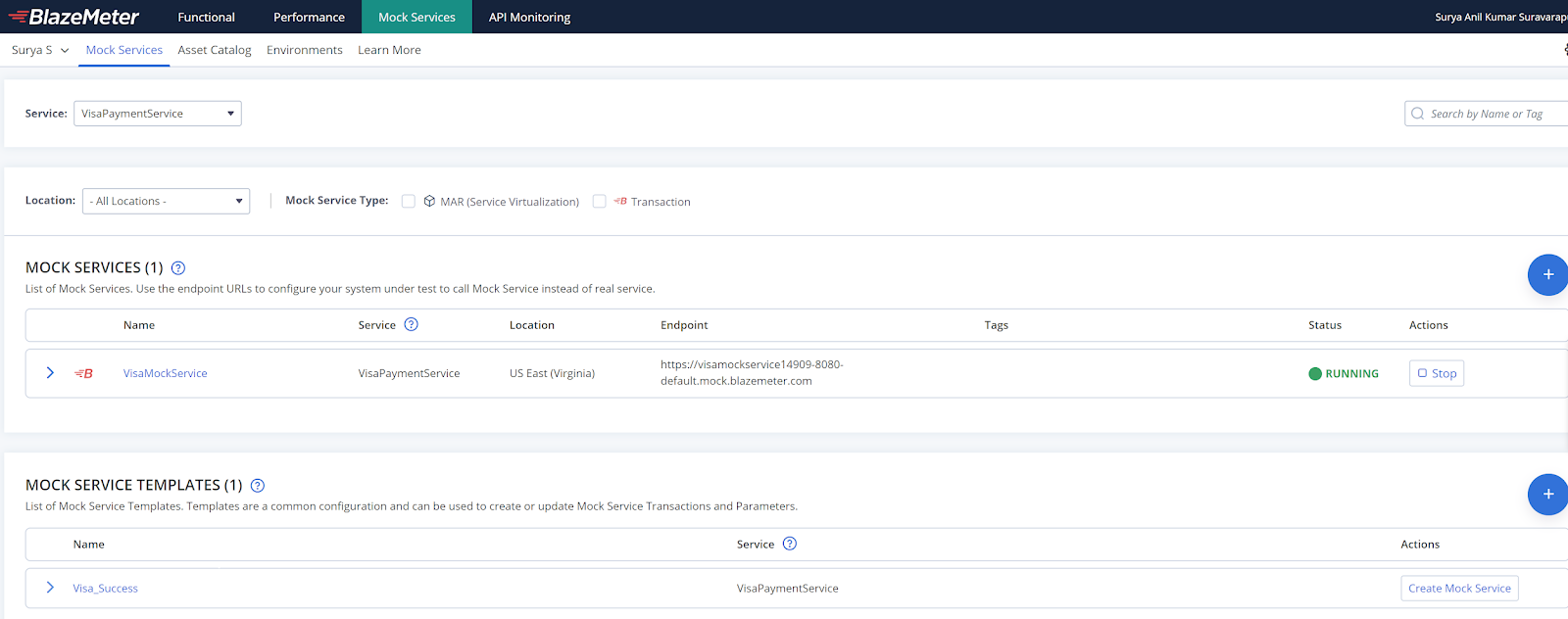
Task: Open the API Monitoring tab
Action: [529, 17]
